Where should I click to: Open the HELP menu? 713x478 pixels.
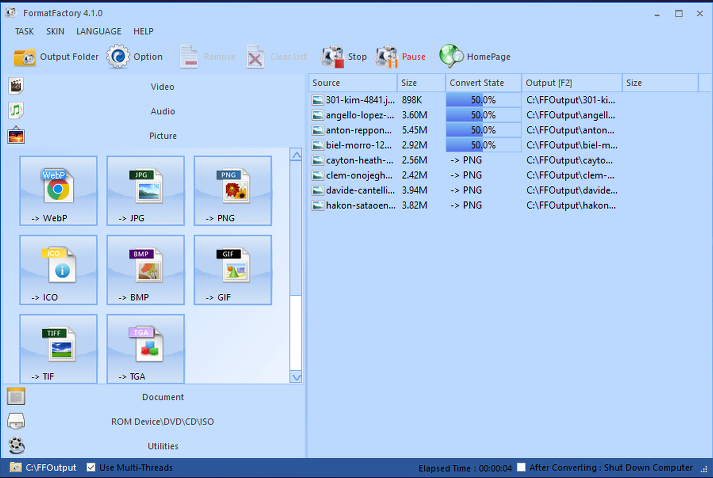pyautogui.click(x=143, y=31)
